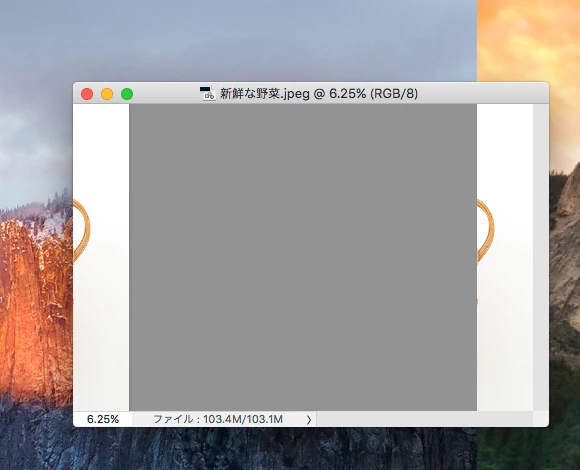This screenshot has width=580, height=470.
Task: Open the status bar info arrow menu
Action: coord(309,419)
